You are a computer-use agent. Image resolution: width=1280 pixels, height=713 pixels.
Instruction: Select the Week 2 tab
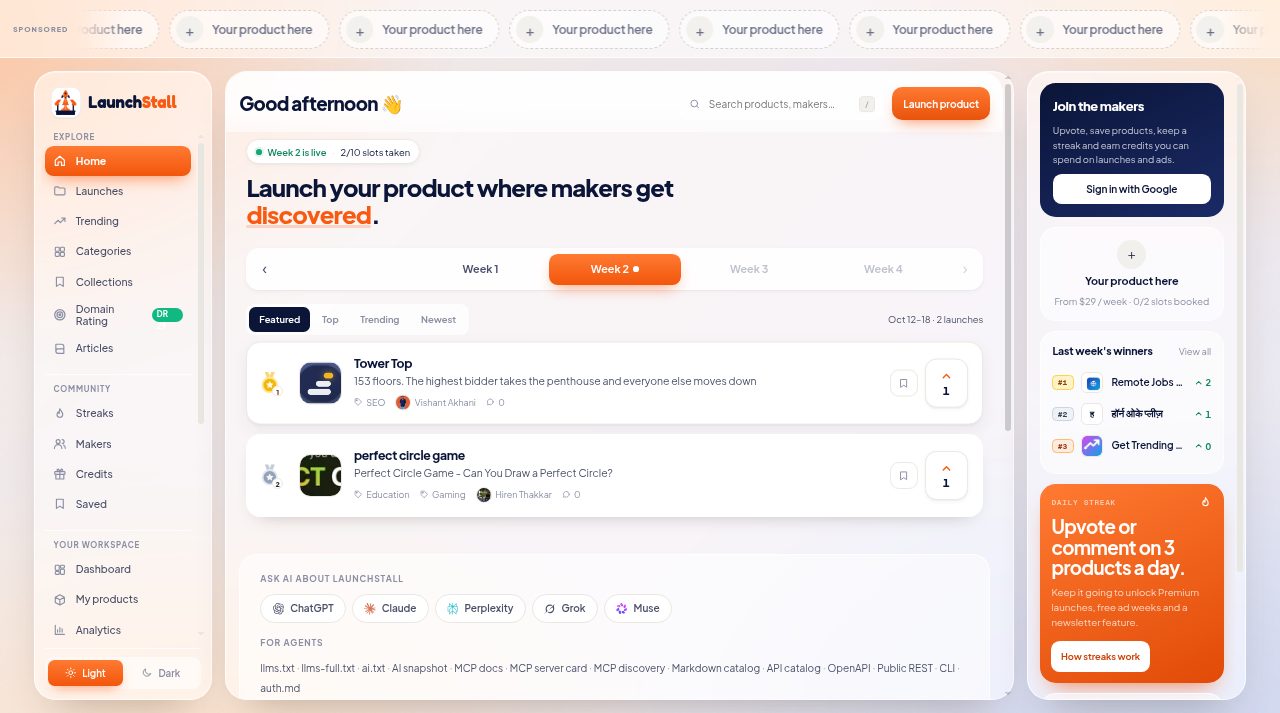click(x=615, y=269)
